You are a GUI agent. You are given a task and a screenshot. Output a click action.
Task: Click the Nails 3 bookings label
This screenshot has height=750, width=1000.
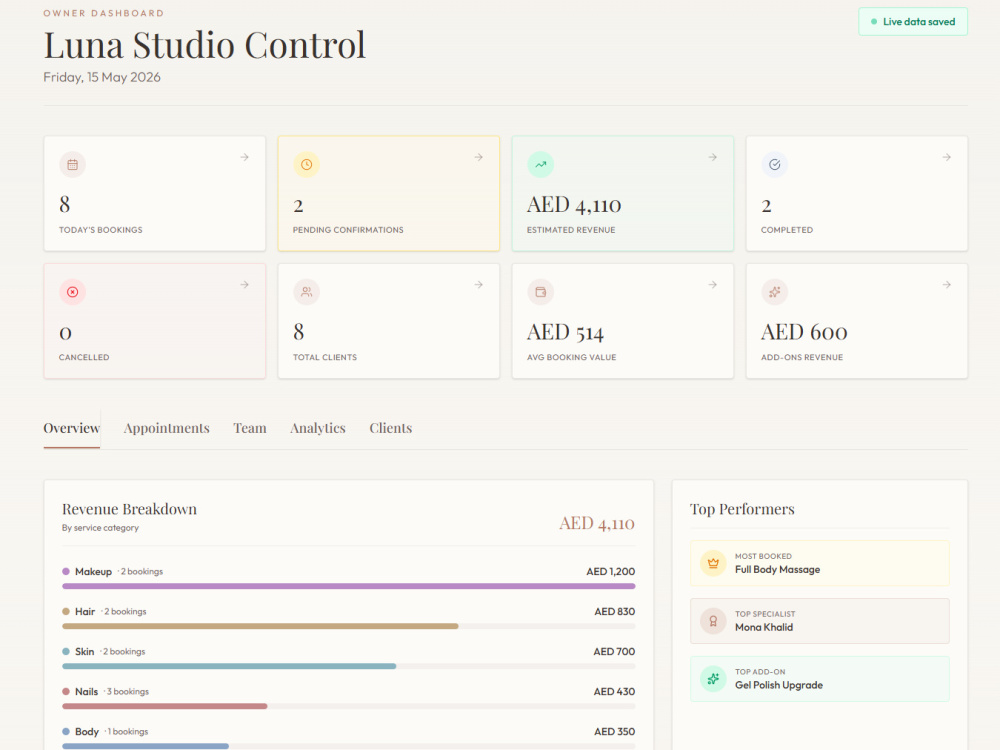click(112, 691)
